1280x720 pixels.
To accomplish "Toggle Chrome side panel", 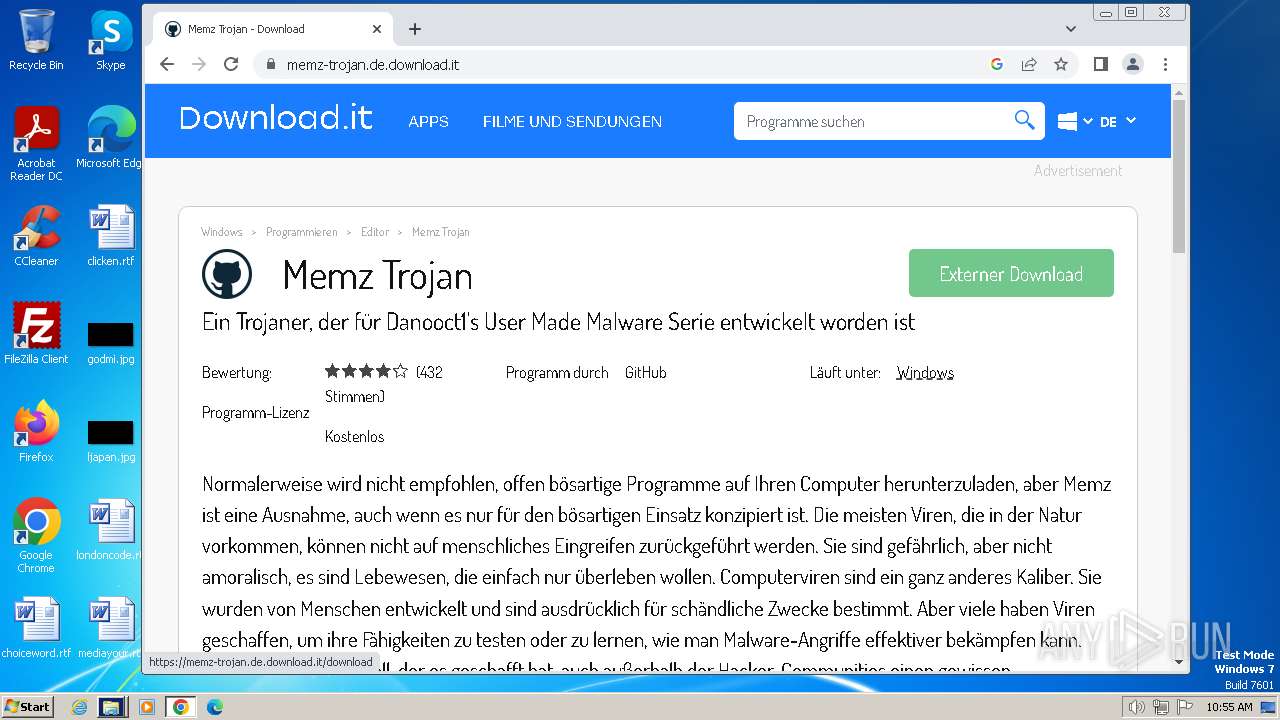I will [x=1100, y=64].
